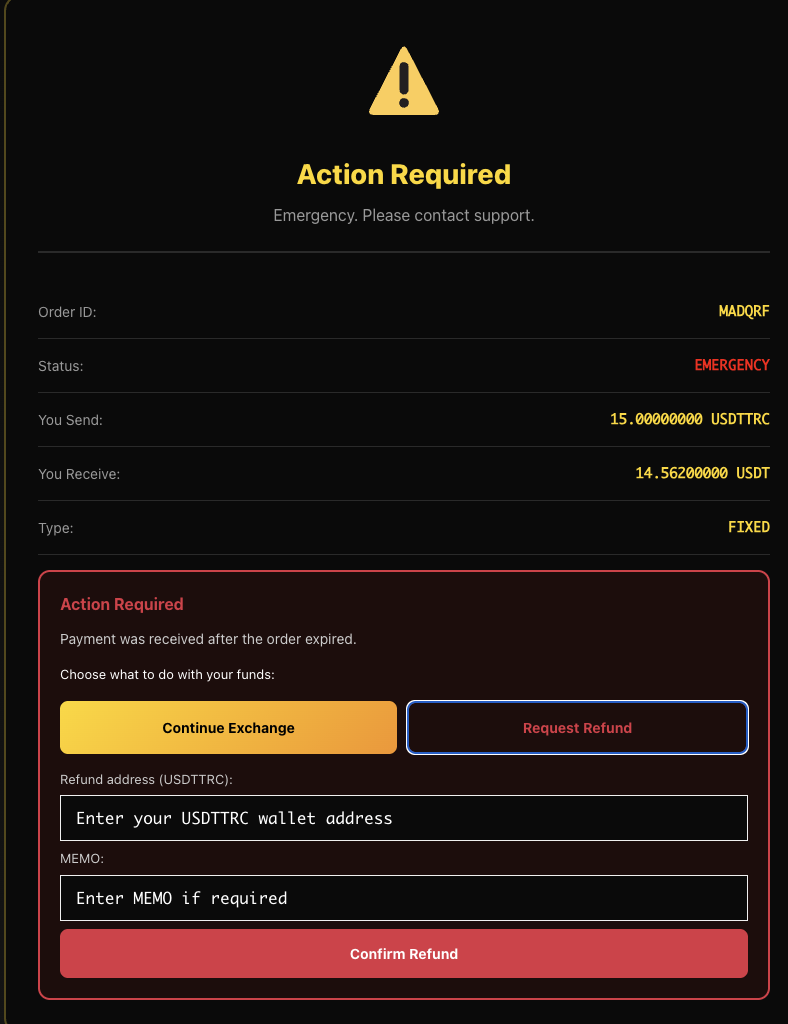
Task: Click the yellow warning triangle icon
Action: pos(403,81)
